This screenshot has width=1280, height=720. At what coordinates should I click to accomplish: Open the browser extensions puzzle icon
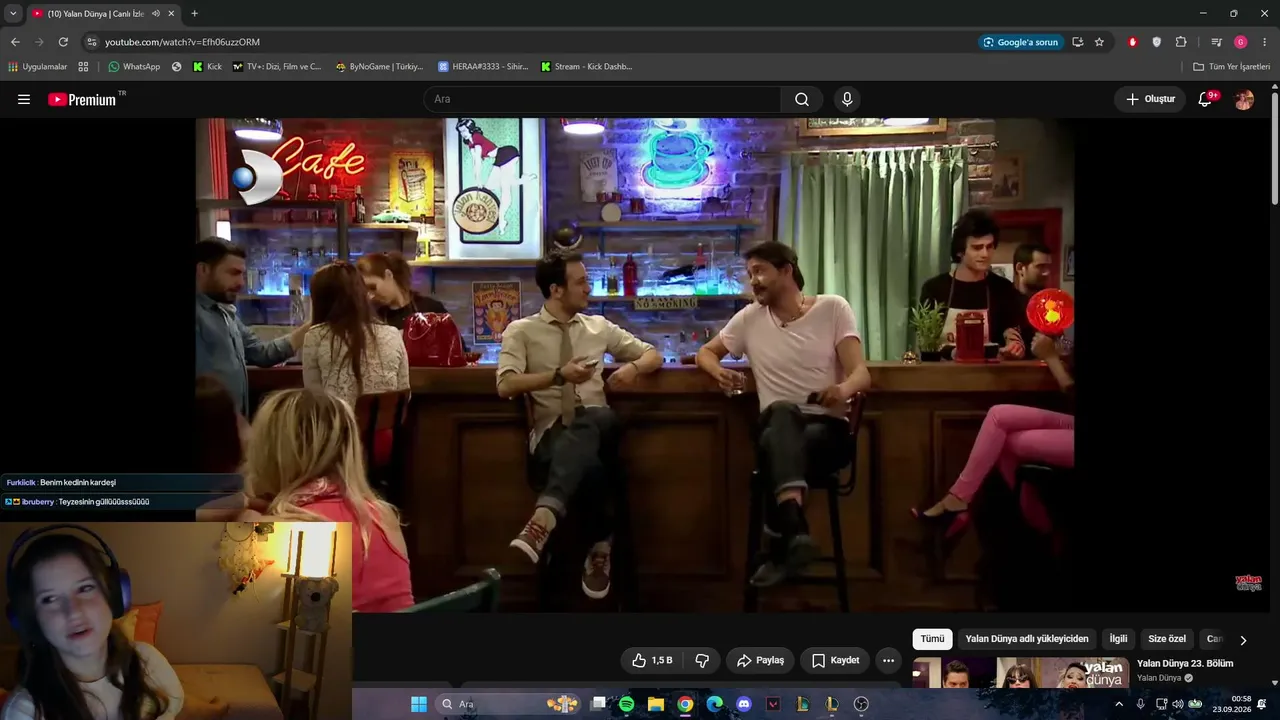click(1181, 42)
